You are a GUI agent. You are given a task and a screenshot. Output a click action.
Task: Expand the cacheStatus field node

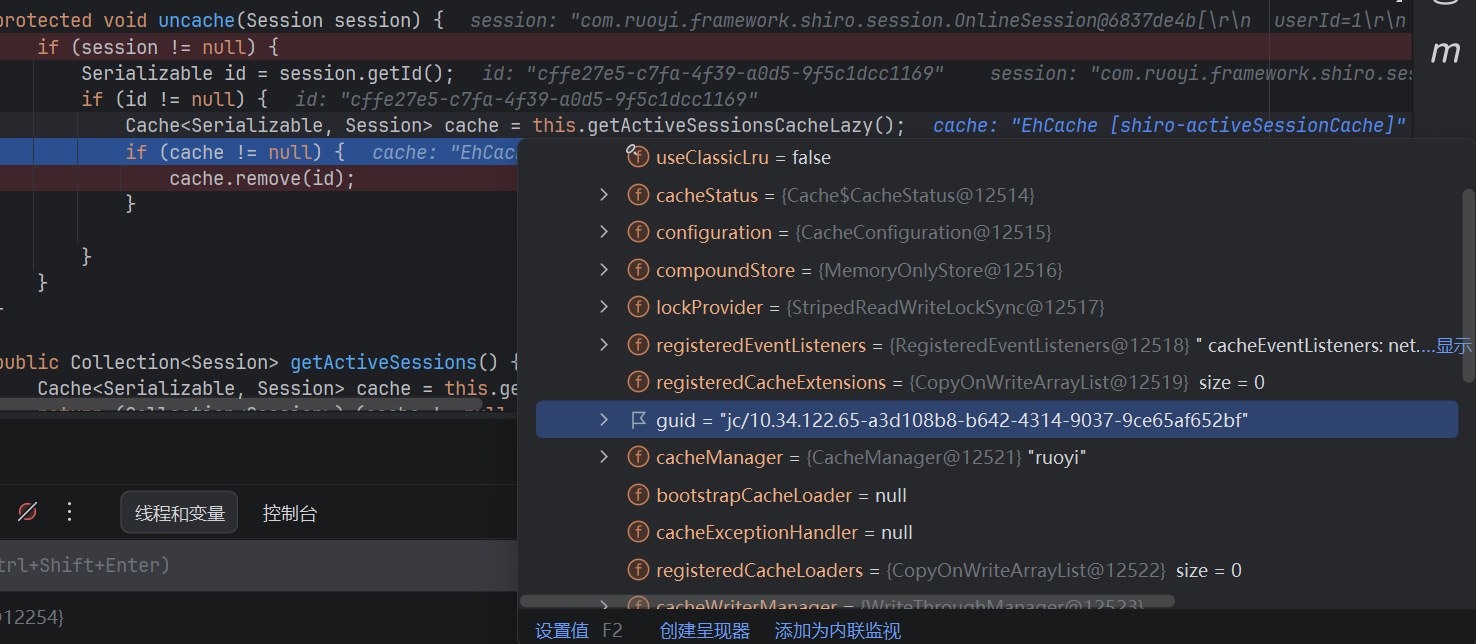click(x=604, y=195)
